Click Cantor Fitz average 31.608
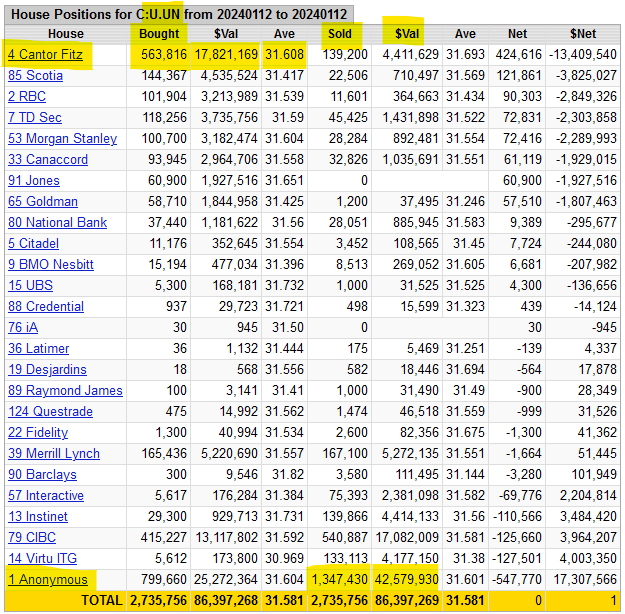 coord(284,55)
